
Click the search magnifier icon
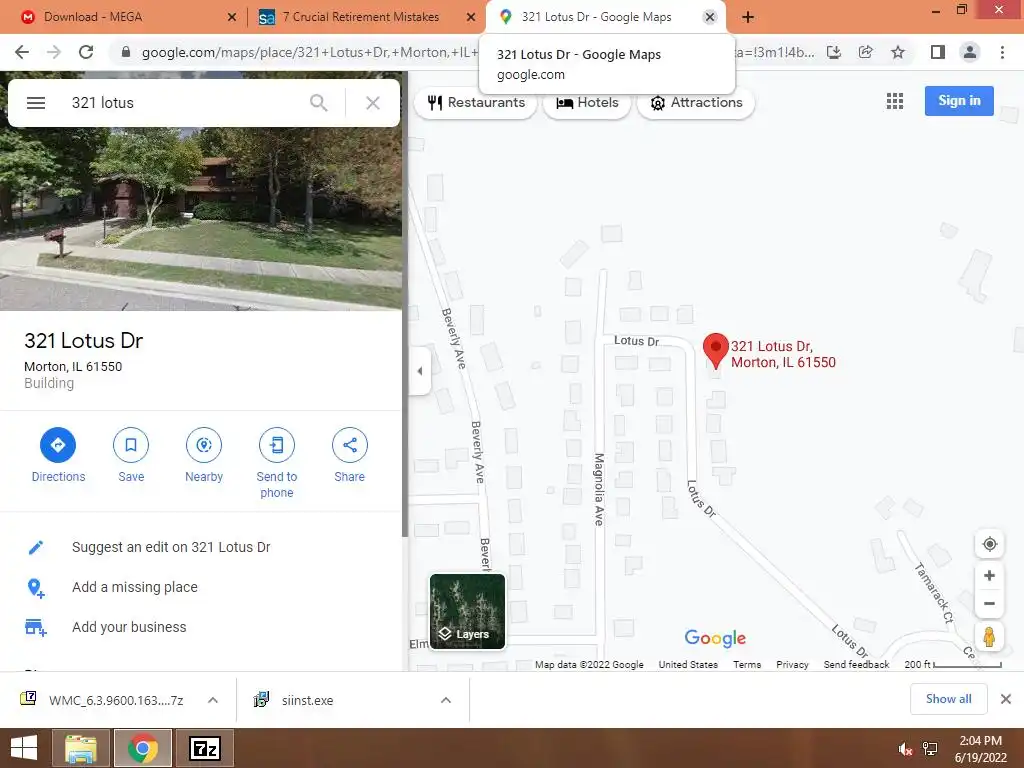pyautogui.click(x=319, y=103)
